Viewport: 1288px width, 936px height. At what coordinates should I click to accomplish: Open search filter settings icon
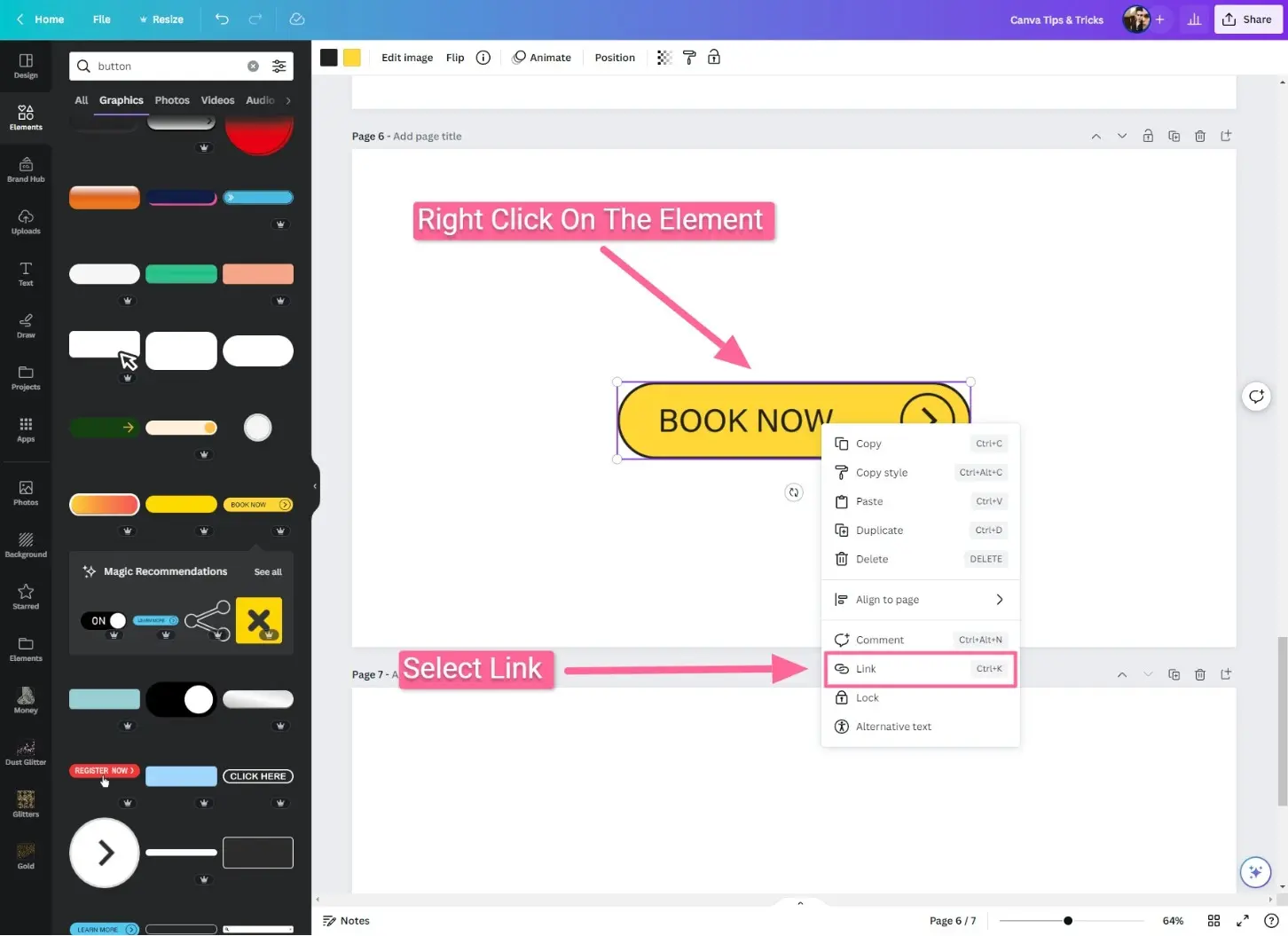(x=279, y=67)
